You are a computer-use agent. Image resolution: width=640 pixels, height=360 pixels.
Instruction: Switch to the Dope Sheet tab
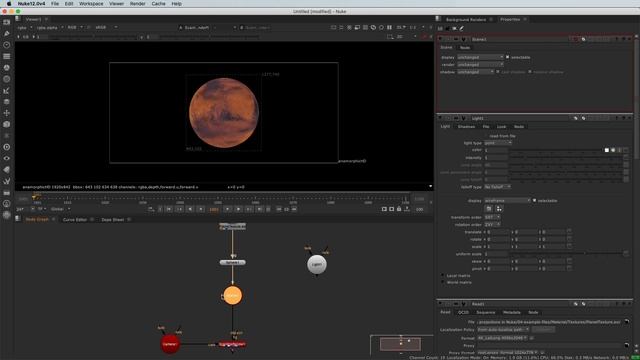(113, 220)
